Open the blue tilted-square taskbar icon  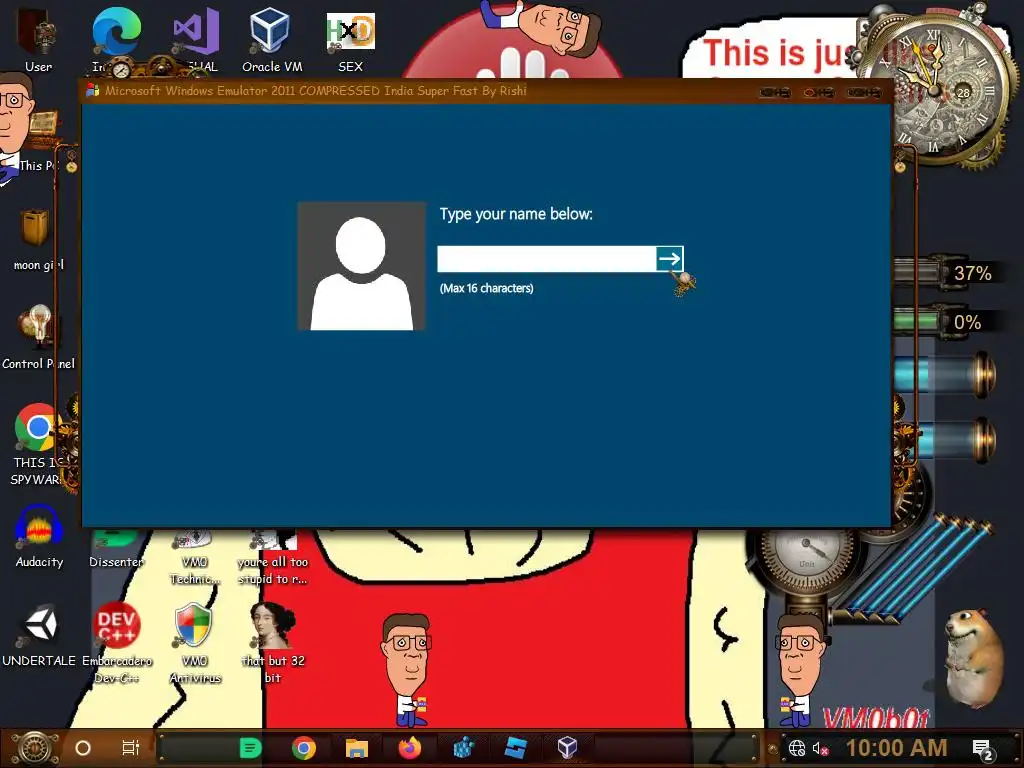coord(516,748)
